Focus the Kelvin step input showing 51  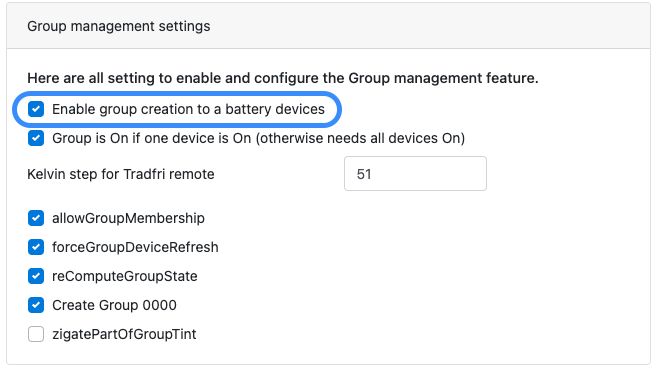[415, 174]
